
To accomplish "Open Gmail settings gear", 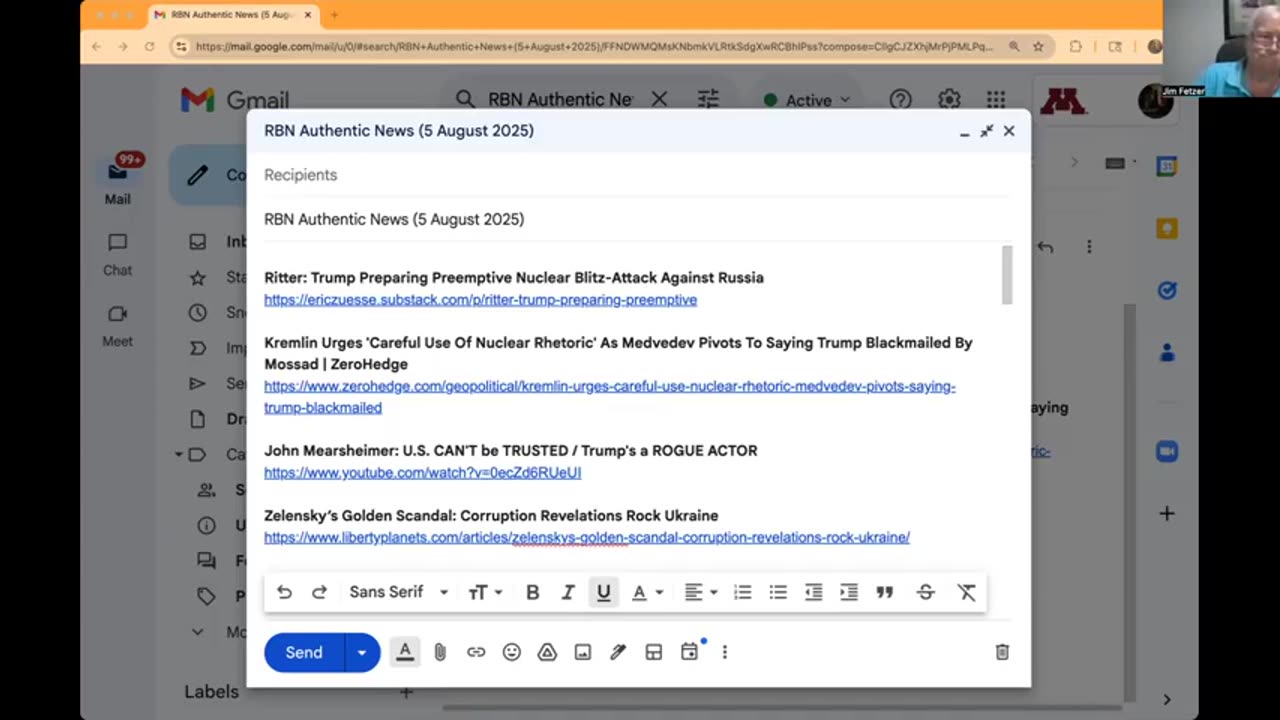I will tap(949, 100).
